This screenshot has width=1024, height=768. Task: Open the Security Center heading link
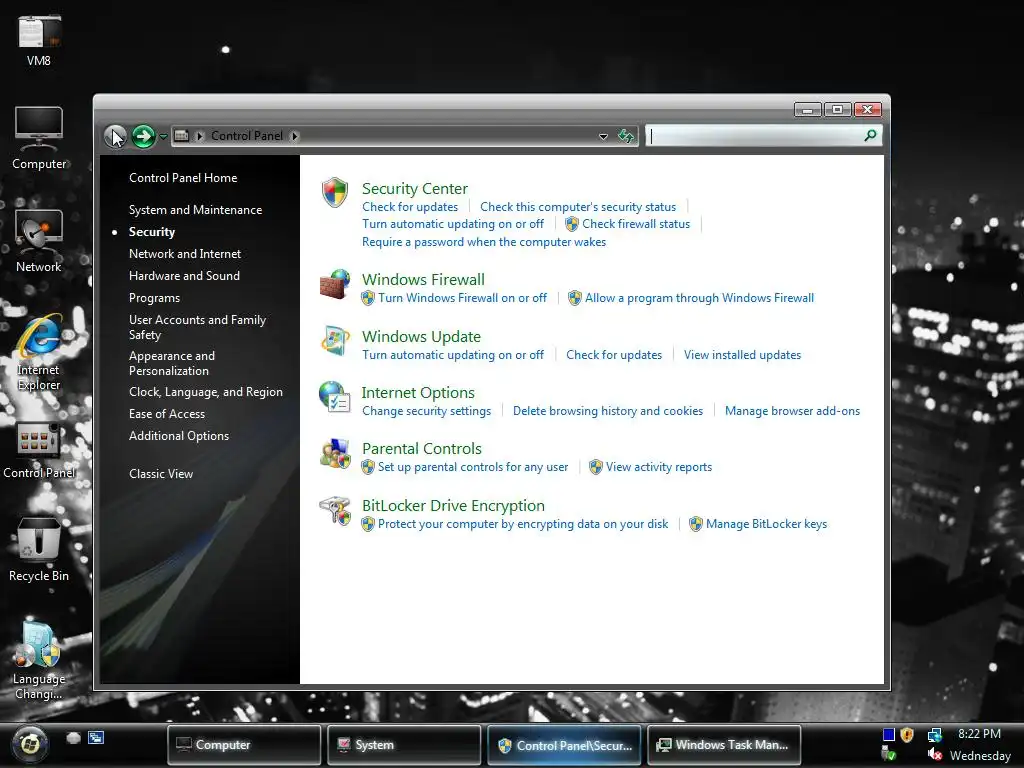click(415, 189)
